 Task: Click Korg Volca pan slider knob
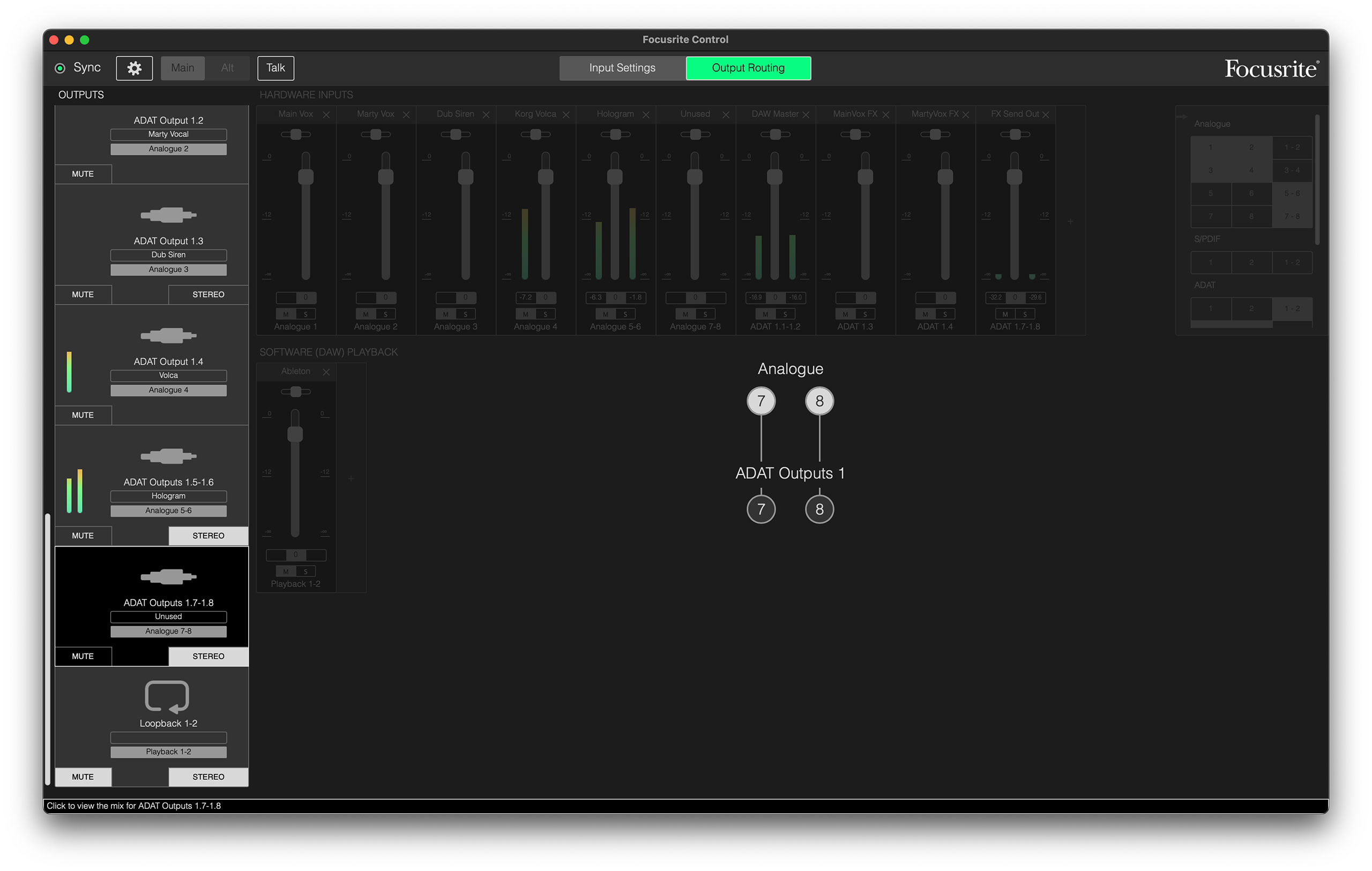[x=535, y=134]
